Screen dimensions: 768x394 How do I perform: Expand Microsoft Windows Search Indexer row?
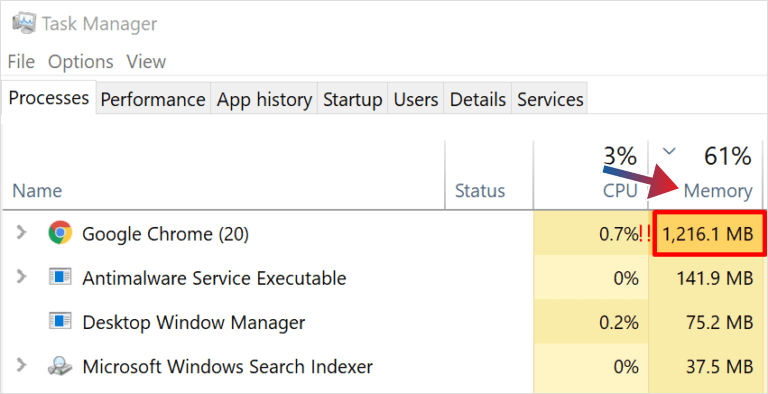tap(21, 365)
